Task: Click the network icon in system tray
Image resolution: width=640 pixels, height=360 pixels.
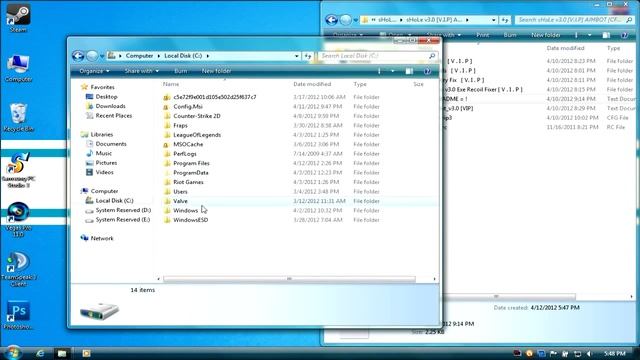Action: [x=577, y=353]
